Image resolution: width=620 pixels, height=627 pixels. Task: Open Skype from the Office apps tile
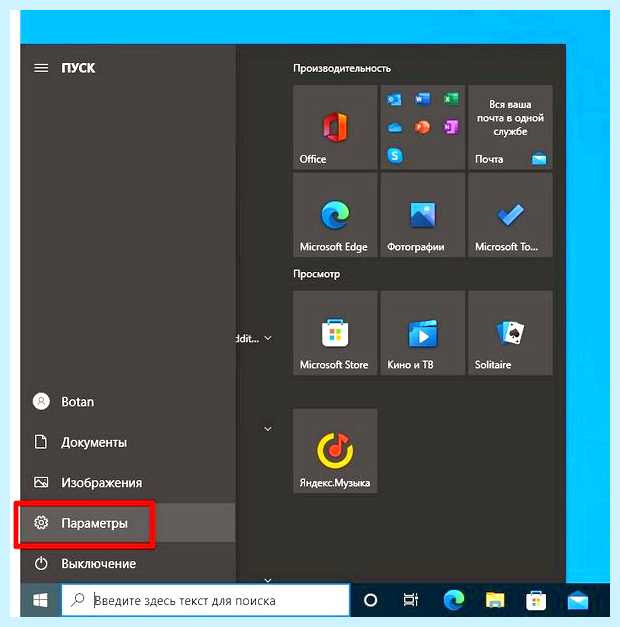[395, 155]
